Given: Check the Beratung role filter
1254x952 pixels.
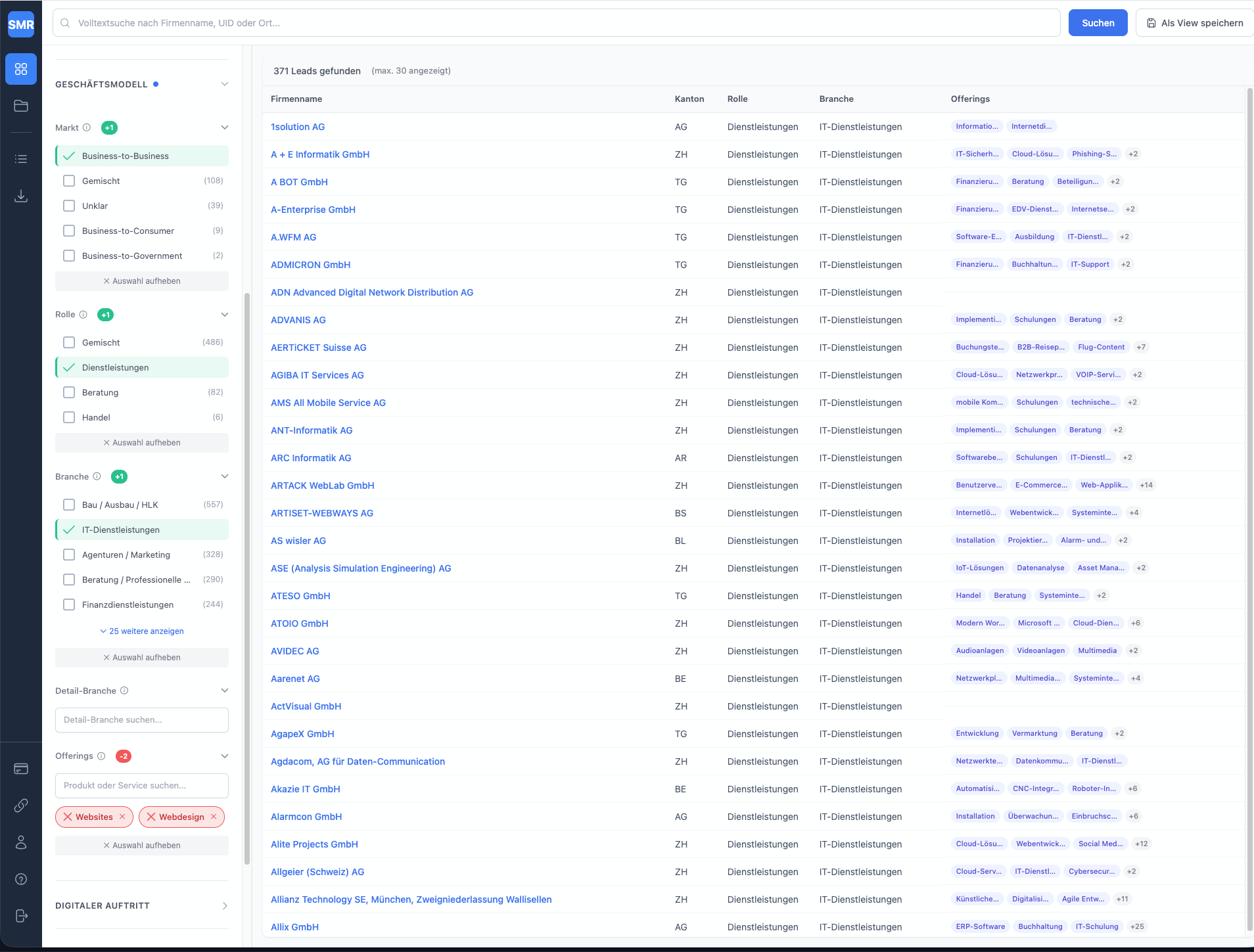Looking at the screenshot, I should click(x=69, y=392).
